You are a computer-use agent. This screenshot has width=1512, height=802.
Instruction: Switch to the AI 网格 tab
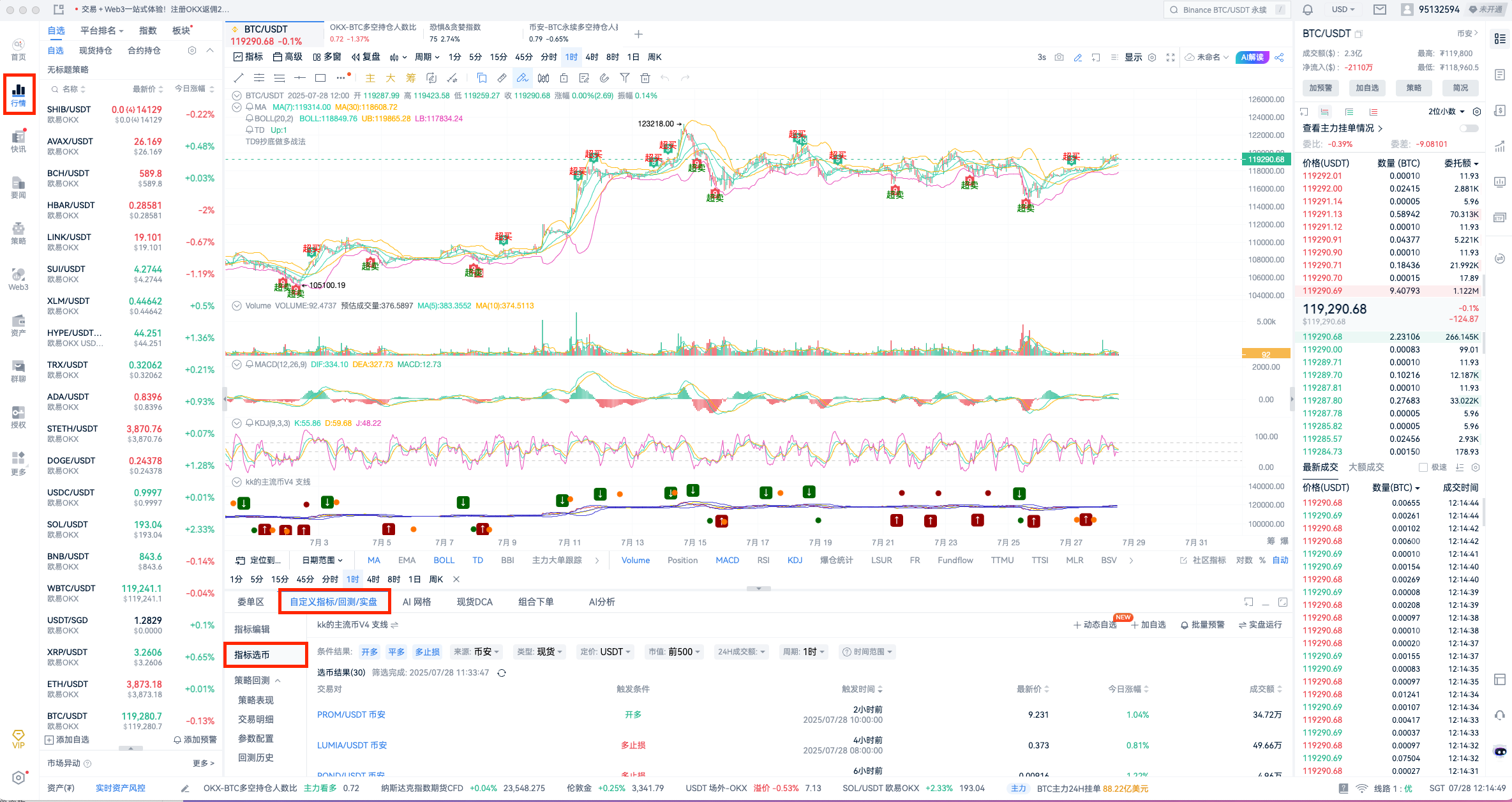pyautogui.click(x=417, y=602)
